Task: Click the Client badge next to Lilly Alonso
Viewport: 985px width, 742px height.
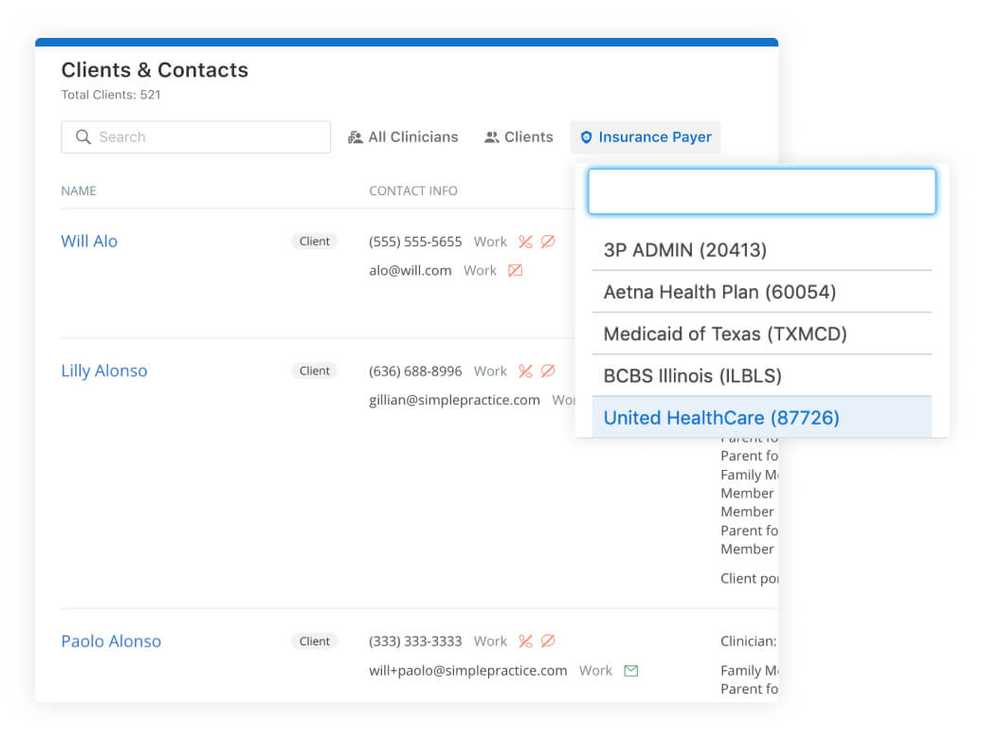Action: pyautogui.click(x=314, y=371)
